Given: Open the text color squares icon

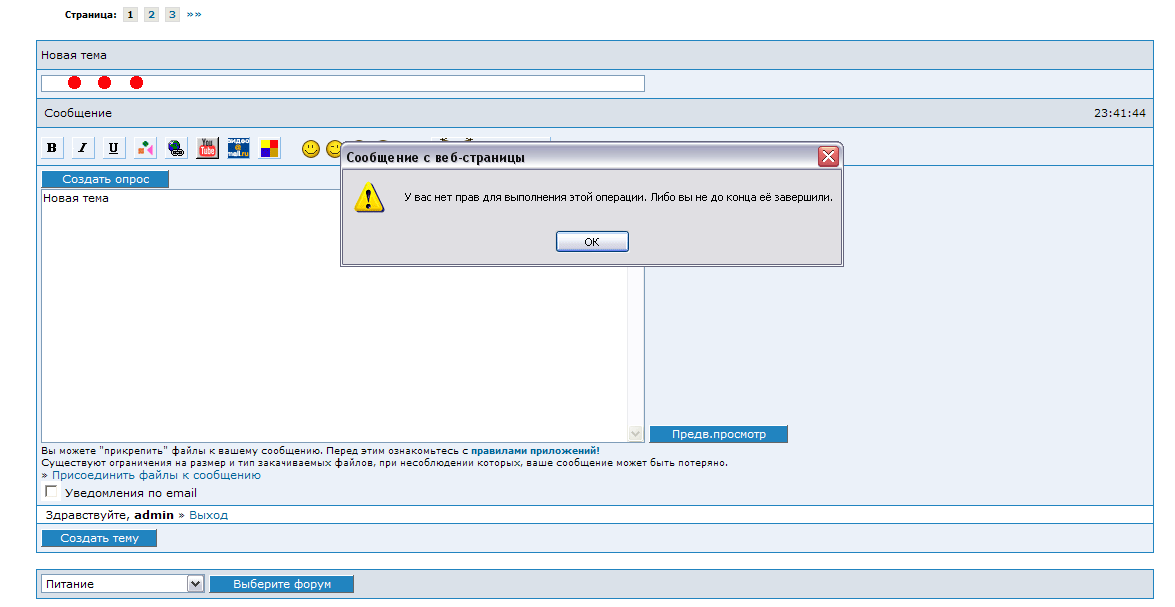Looking at the screenshot, I should (270, 148).
